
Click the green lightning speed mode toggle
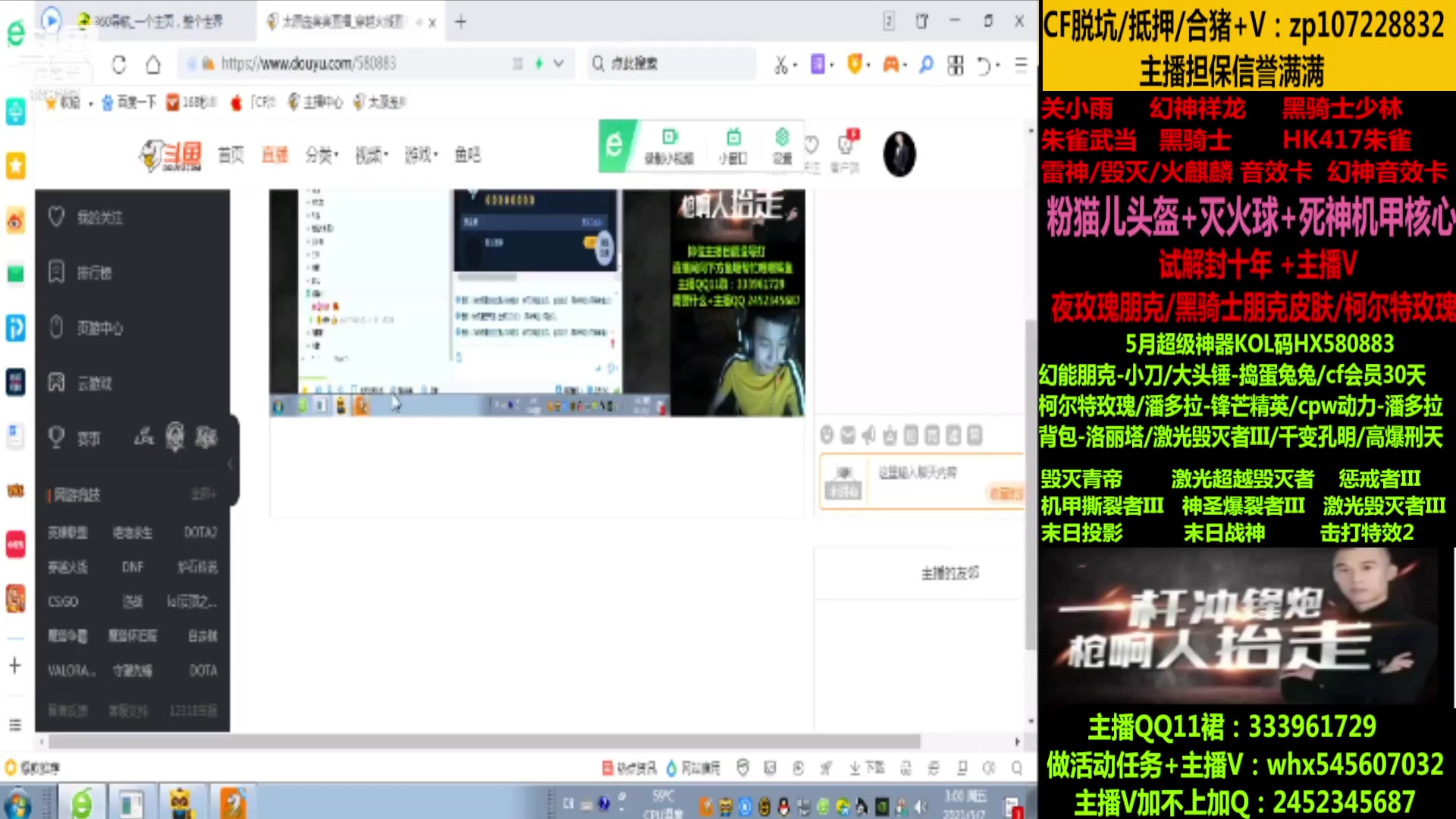click(538, 64)
